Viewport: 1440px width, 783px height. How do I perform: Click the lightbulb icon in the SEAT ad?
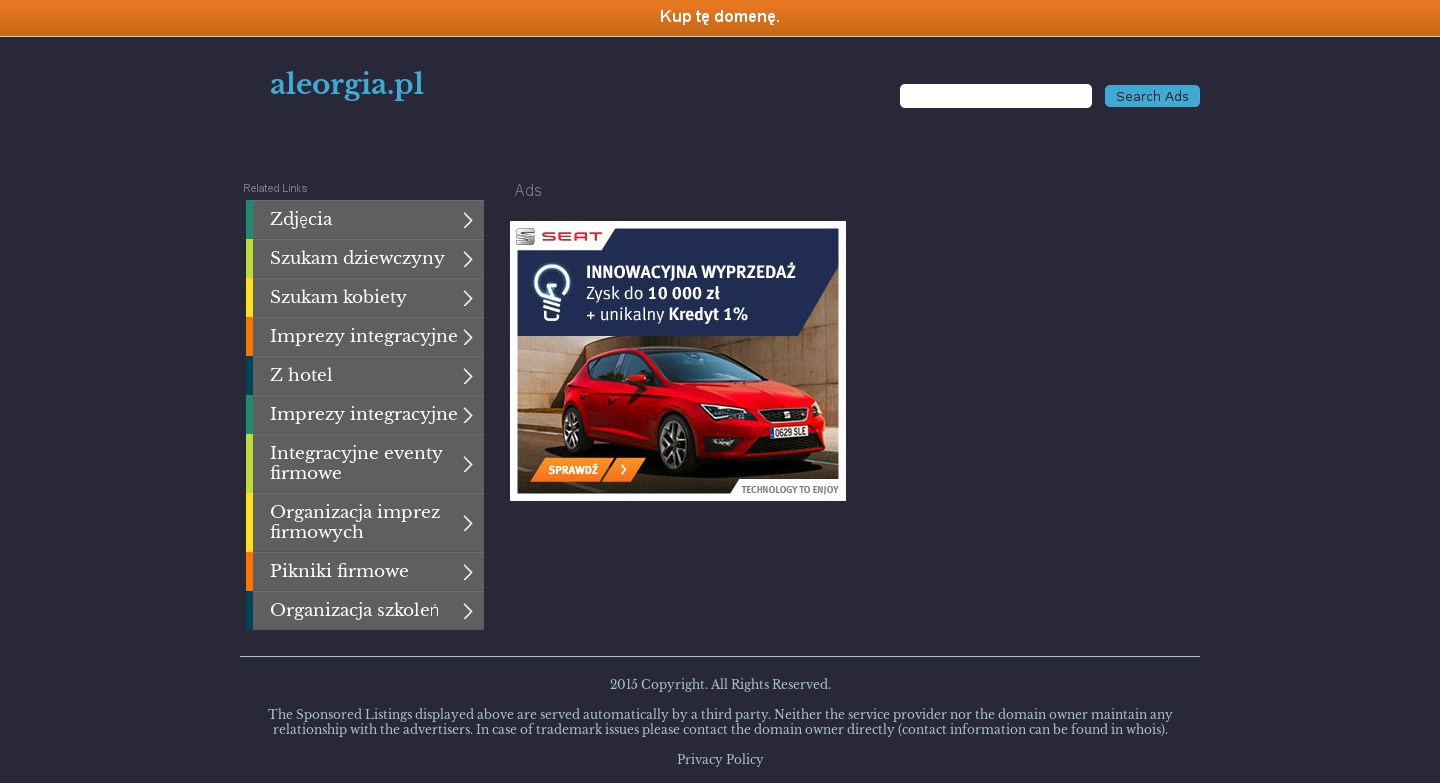[x=551, y=291]
